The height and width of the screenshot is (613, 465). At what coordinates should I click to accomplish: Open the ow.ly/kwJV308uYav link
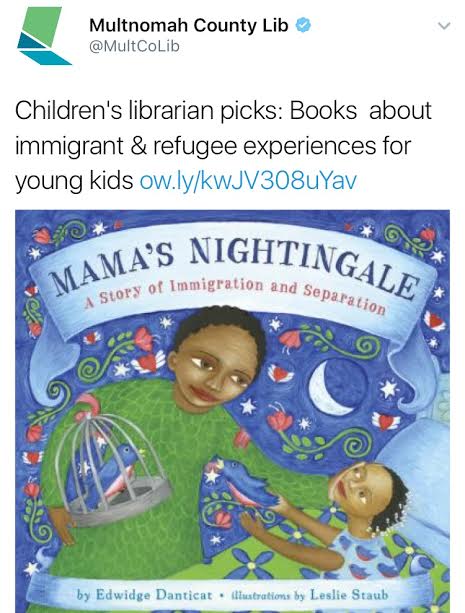(248, 181)
